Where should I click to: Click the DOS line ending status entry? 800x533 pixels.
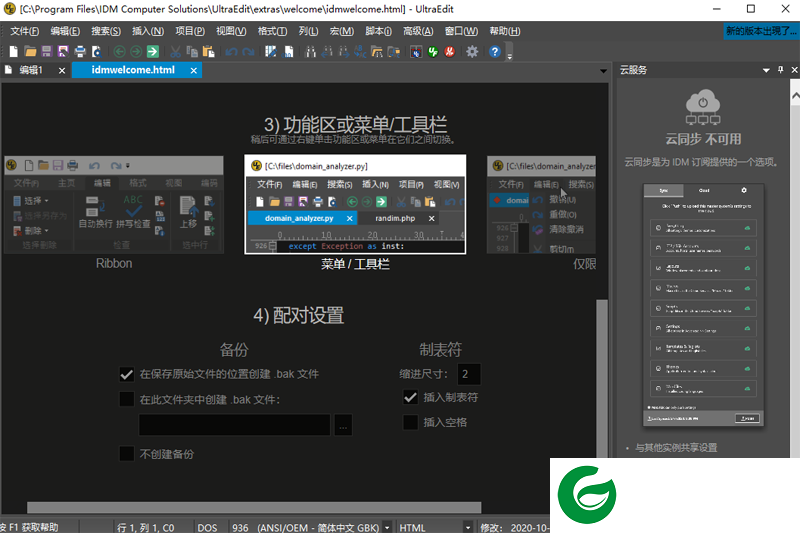pyautogui.click(x=207, y=527)
